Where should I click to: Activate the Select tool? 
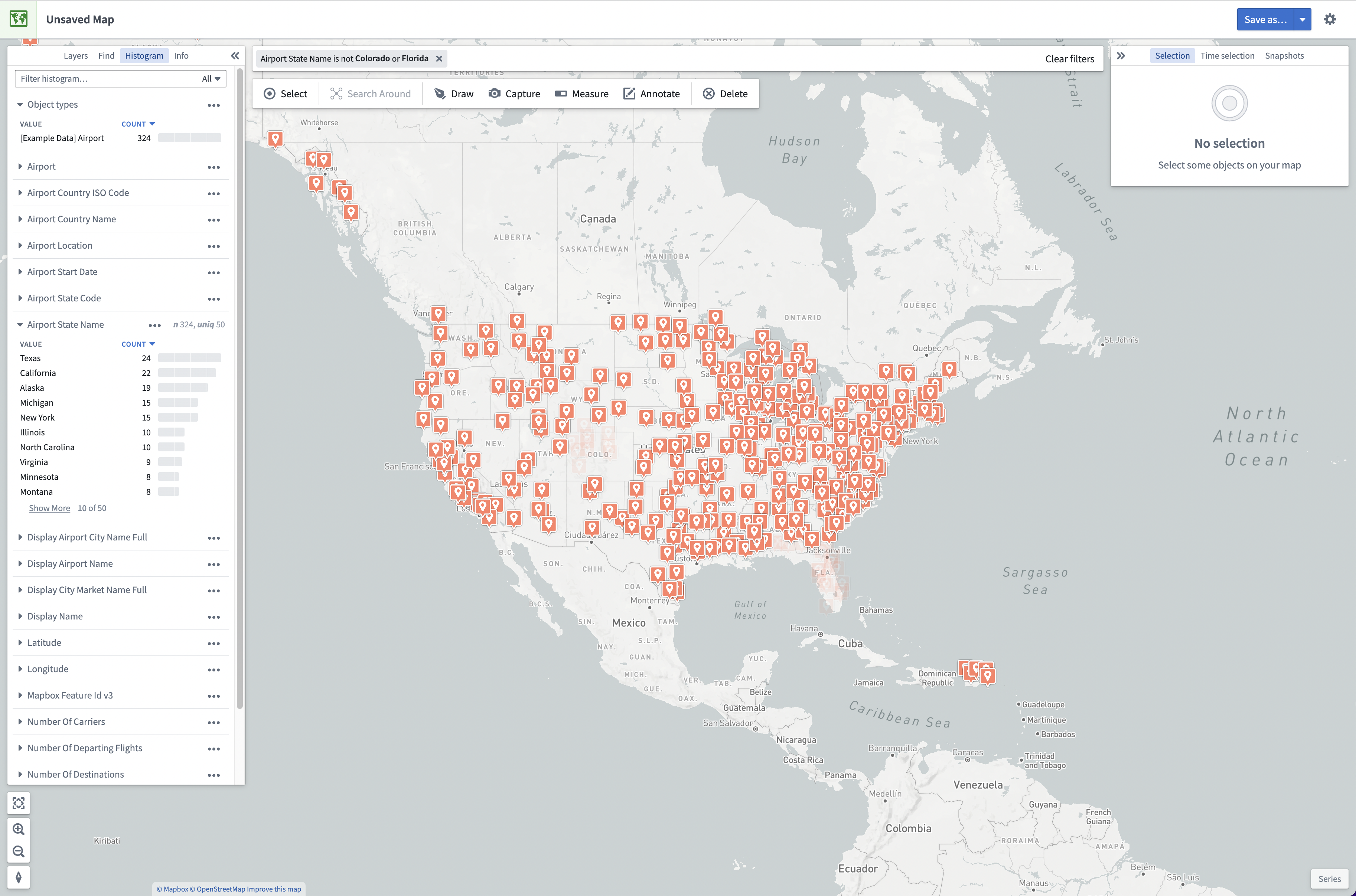(x=285, y=94)
